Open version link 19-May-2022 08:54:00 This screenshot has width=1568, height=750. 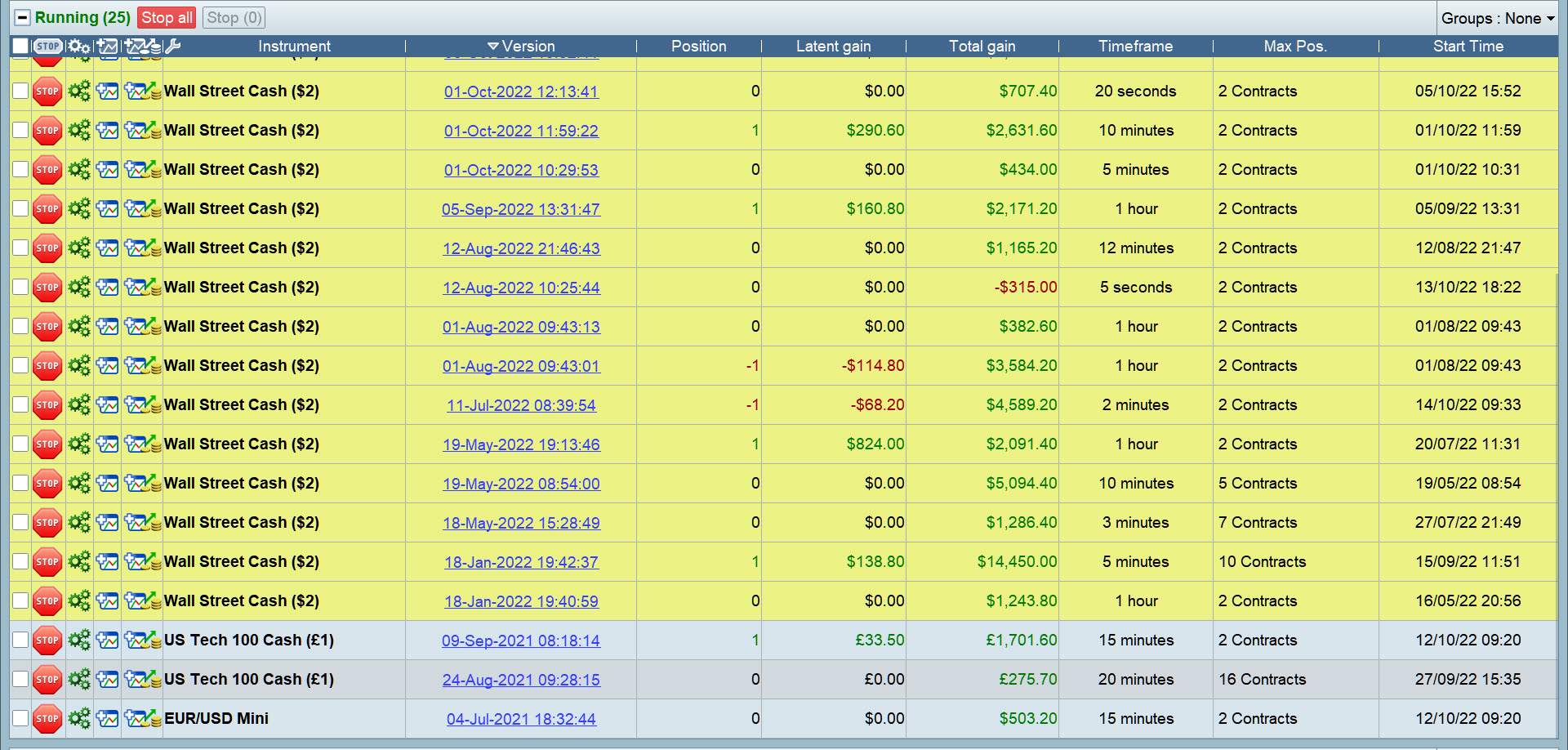pos(521,484)
